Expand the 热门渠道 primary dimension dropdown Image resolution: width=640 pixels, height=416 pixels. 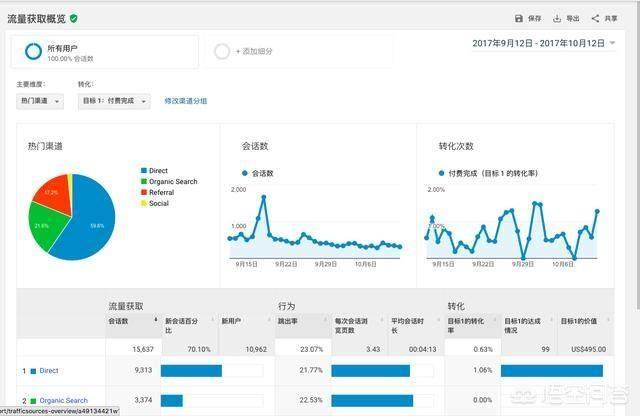(41, 101)
